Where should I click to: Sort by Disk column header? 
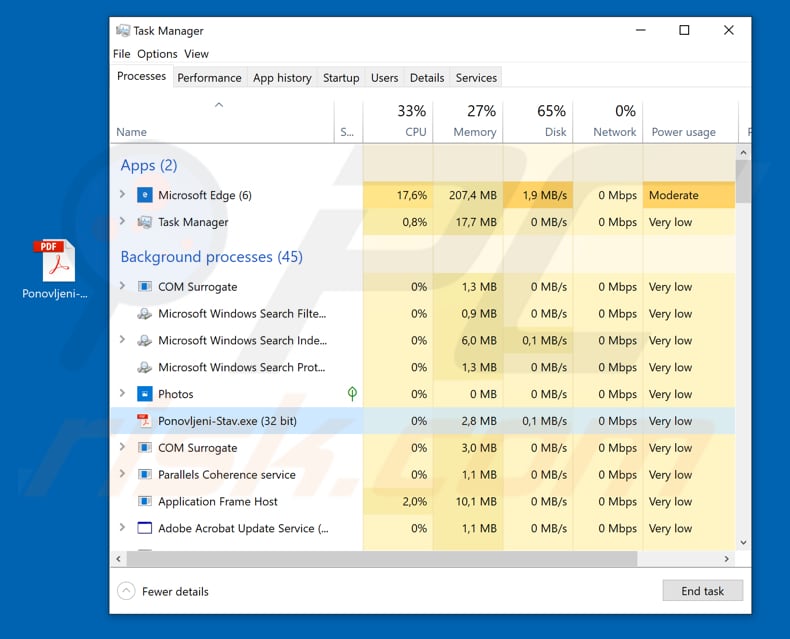538,121
